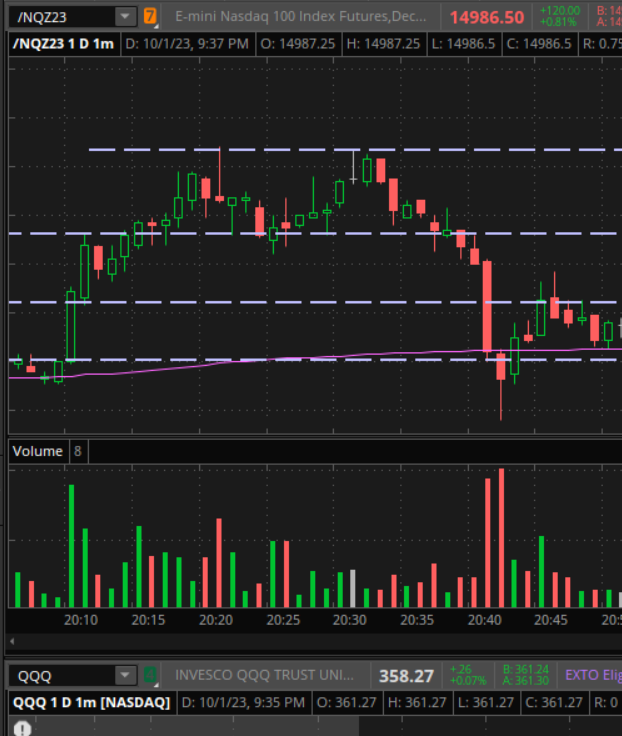
Task: Click the green symbol-link icon beside QQQ
Action: pos(150,675)
